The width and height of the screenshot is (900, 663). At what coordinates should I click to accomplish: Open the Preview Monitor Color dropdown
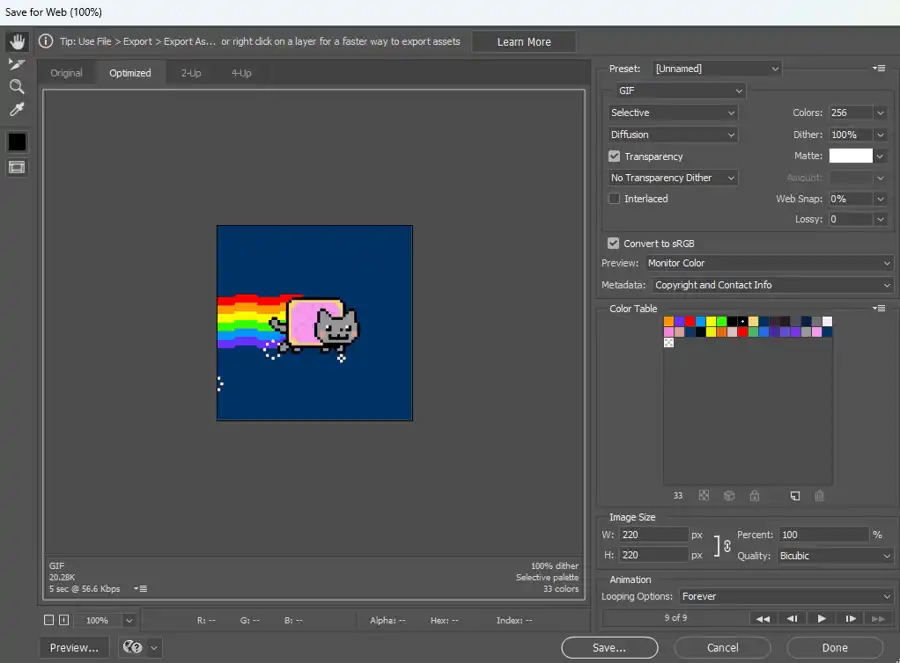(x=769, y=263)
